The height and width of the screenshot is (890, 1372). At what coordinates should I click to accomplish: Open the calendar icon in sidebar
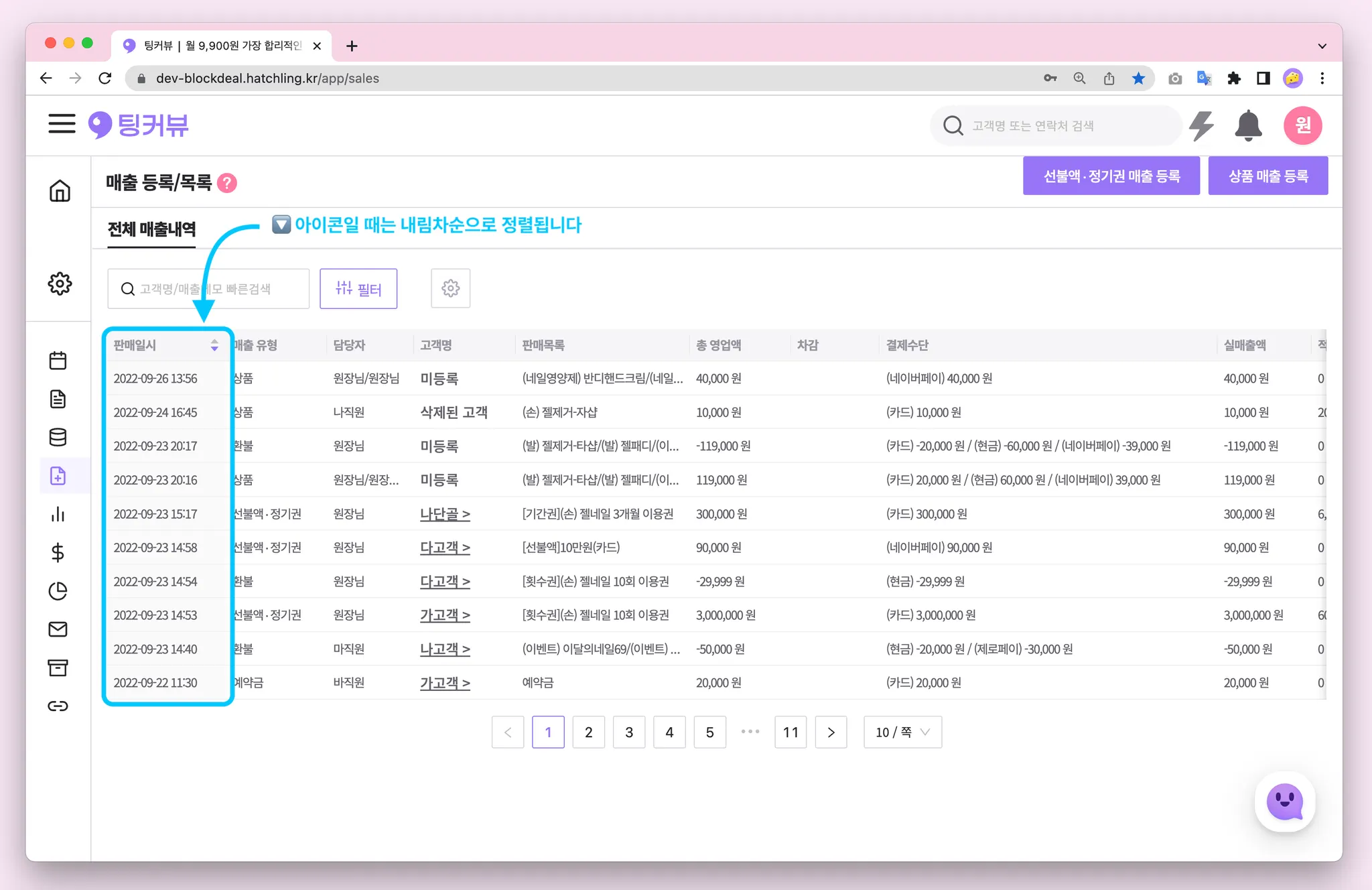point(58,361)
